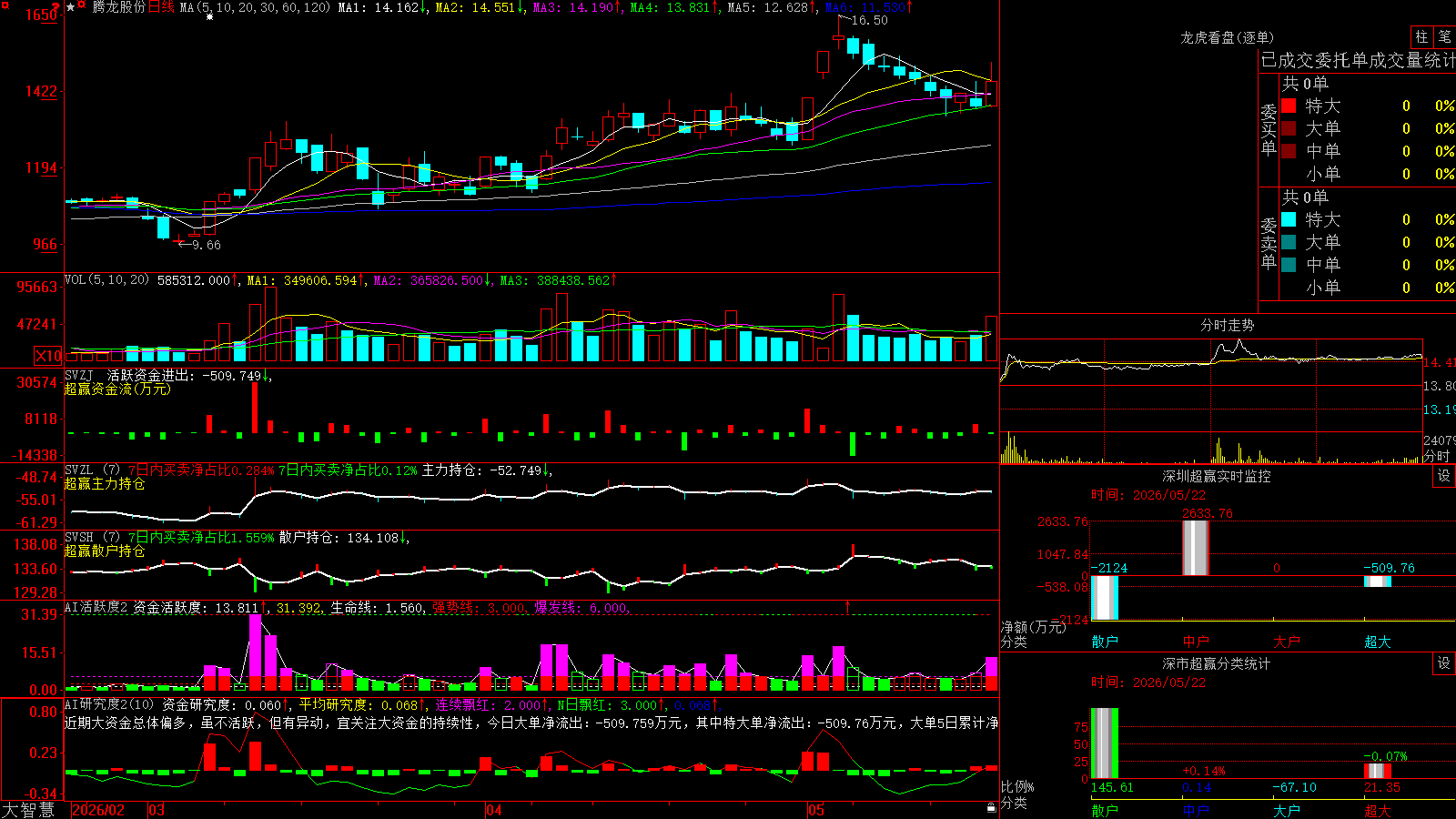This screenshot has width=1456, height=819.
Task: Click the VOL(5,10,20) indicator label
Action: pyautogui.click(x=107, y=280)
